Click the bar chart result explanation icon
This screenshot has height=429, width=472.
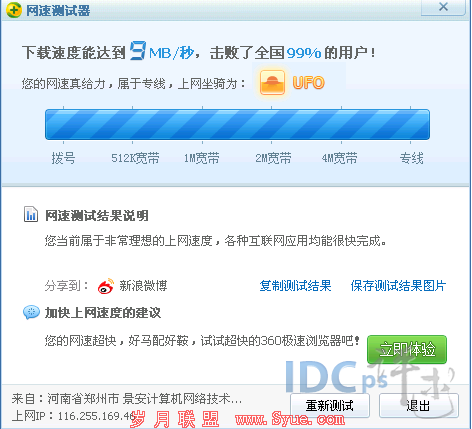(31, 214)
